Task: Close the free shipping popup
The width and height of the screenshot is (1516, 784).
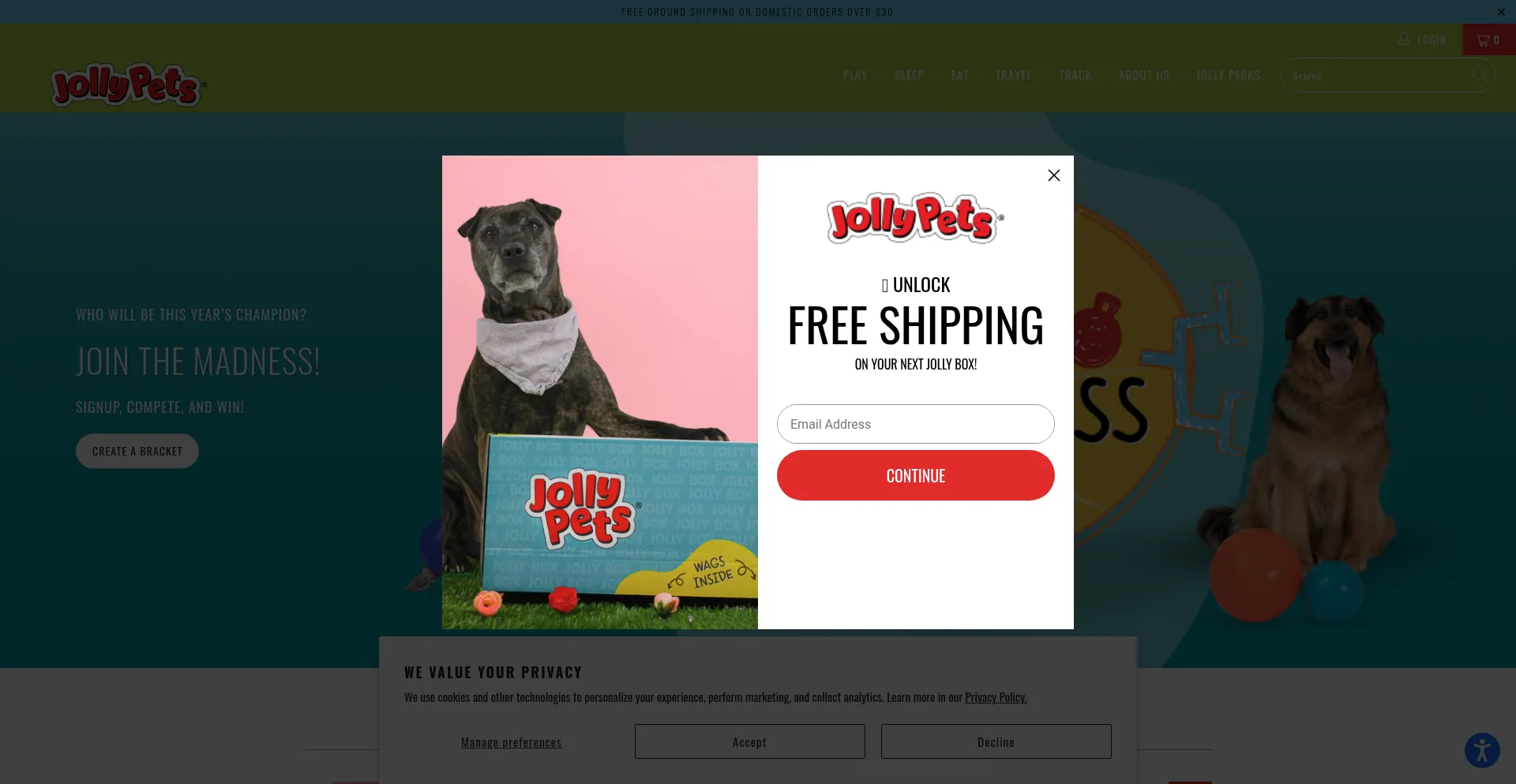Action: (1053, 175)
